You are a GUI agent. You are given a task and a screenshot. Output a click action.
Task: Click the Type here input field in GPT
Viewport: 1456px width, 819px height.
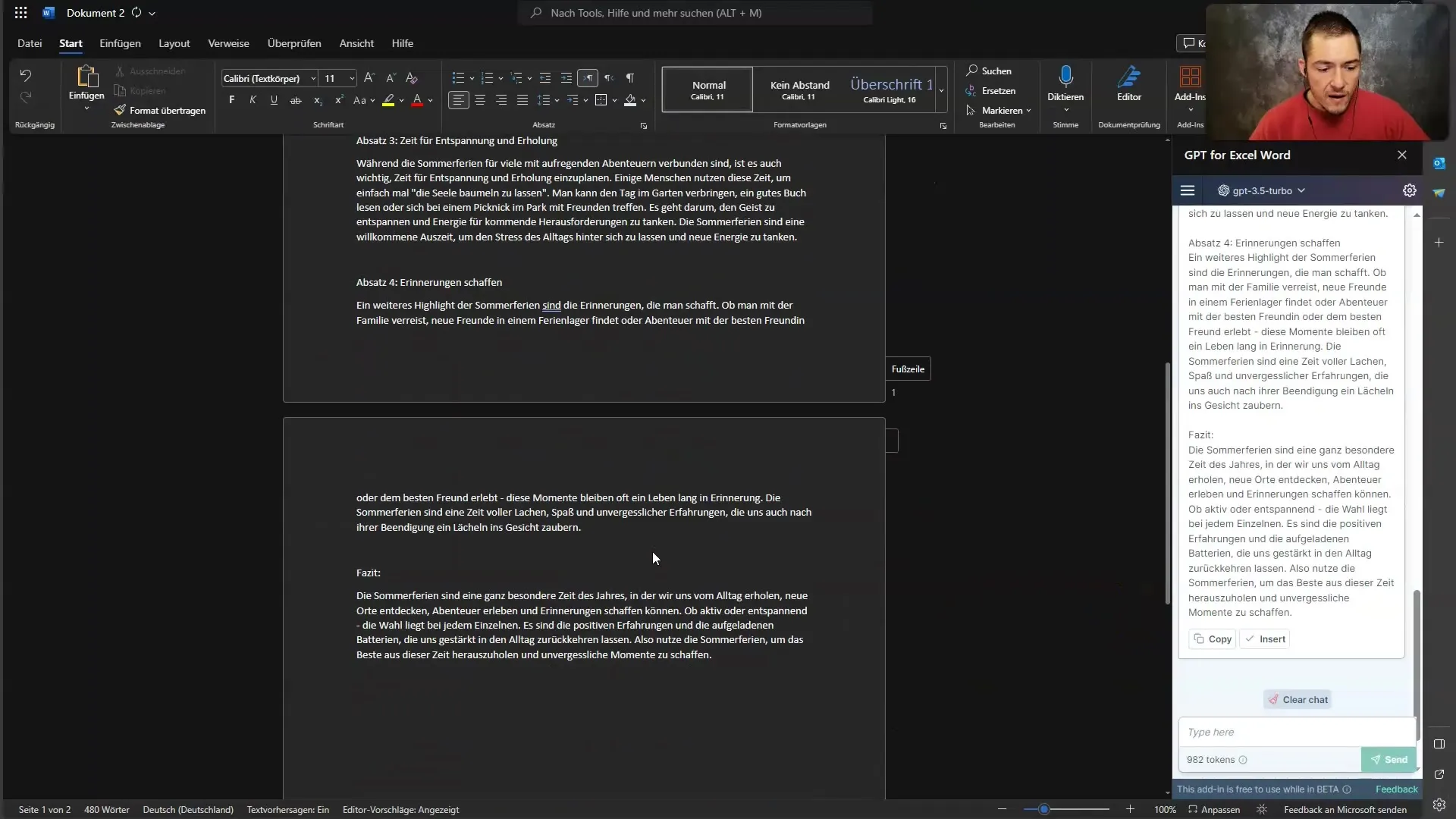pyautogui.click(x=1290, y=732)
